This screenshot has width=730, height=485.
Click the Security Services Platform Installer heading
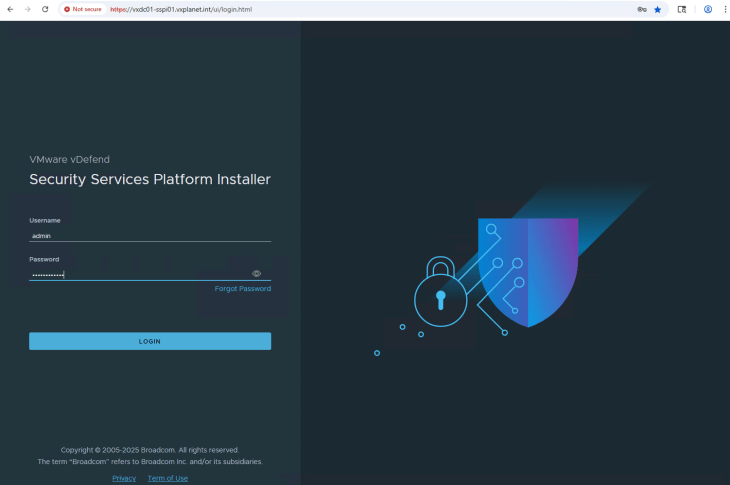coord(150,180)
